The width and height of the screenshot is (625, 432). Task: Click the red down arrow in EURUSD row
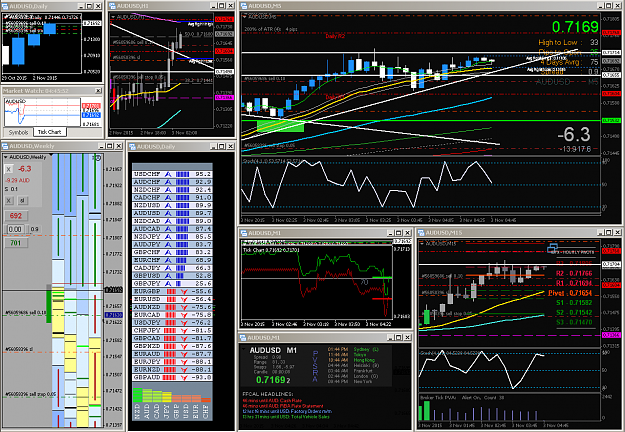184,299
